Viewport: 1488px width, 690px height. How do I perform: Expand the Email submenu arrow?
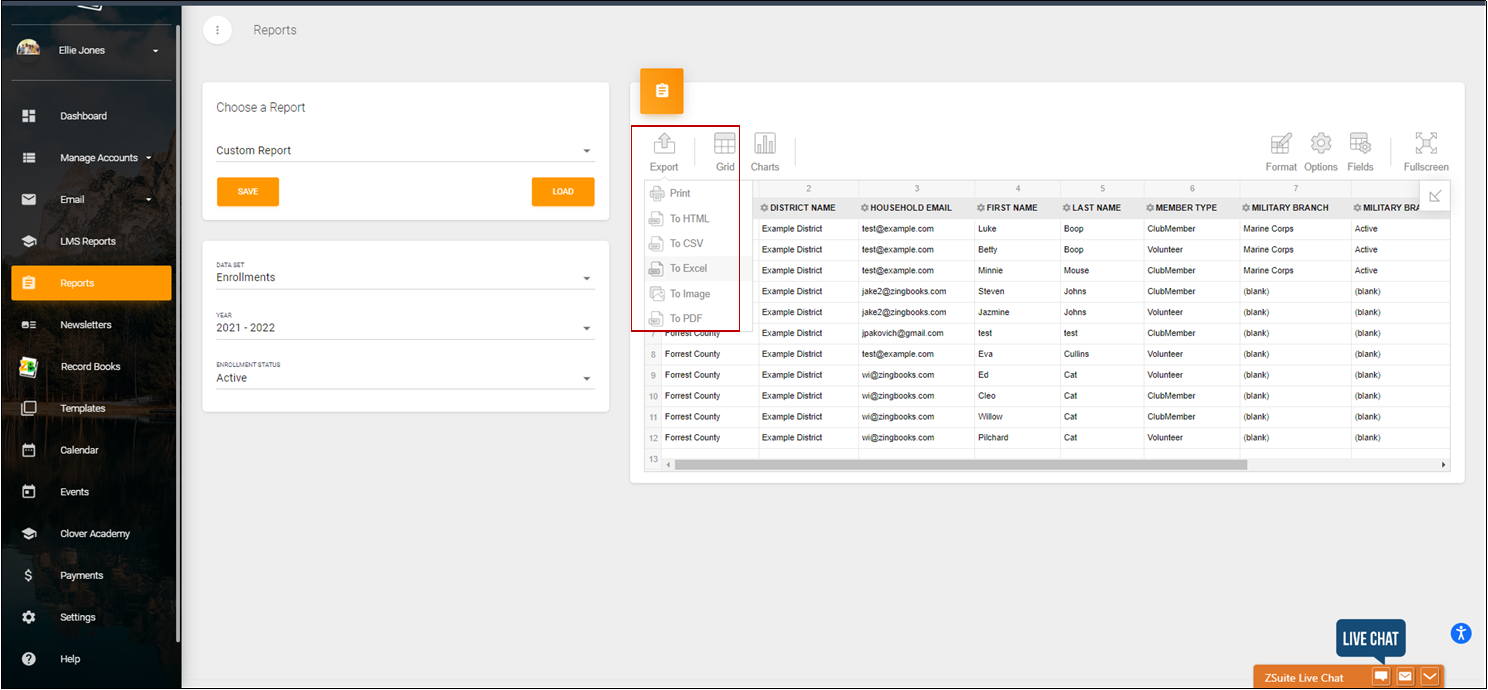click(x=149, y=200)
